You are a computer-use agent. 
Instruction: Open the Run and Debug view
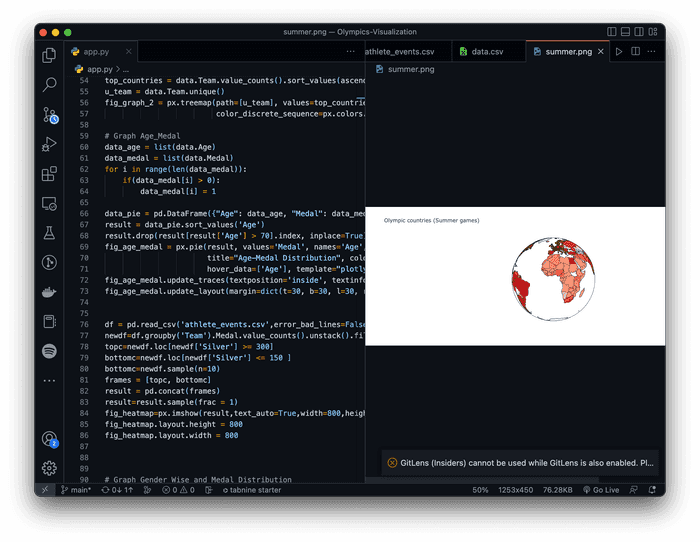point(49,144)
